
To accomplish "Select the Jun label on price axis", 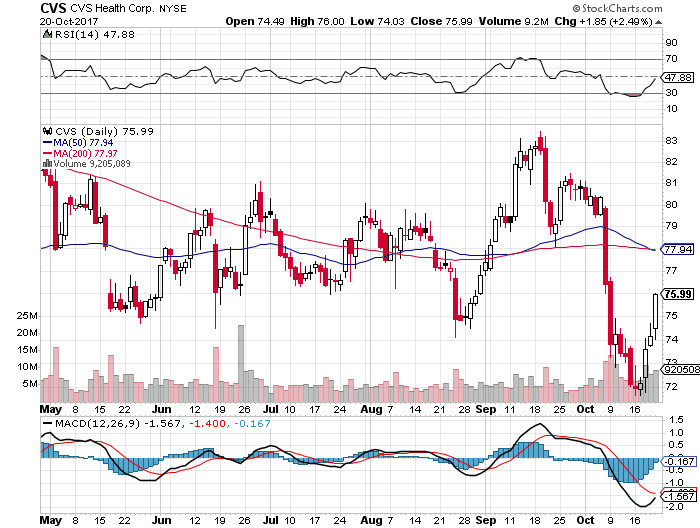I will 160,409.
